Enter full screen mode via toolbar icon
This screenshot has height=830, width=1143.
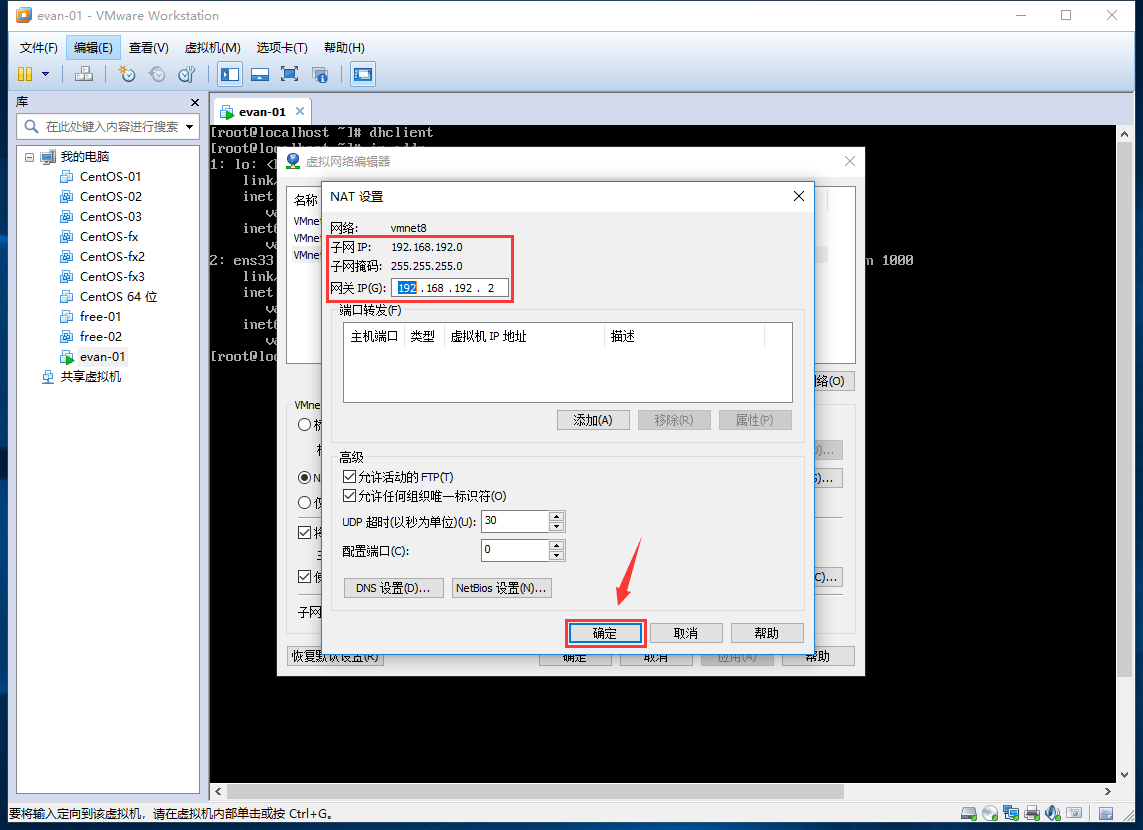click(x=289, y=74)
